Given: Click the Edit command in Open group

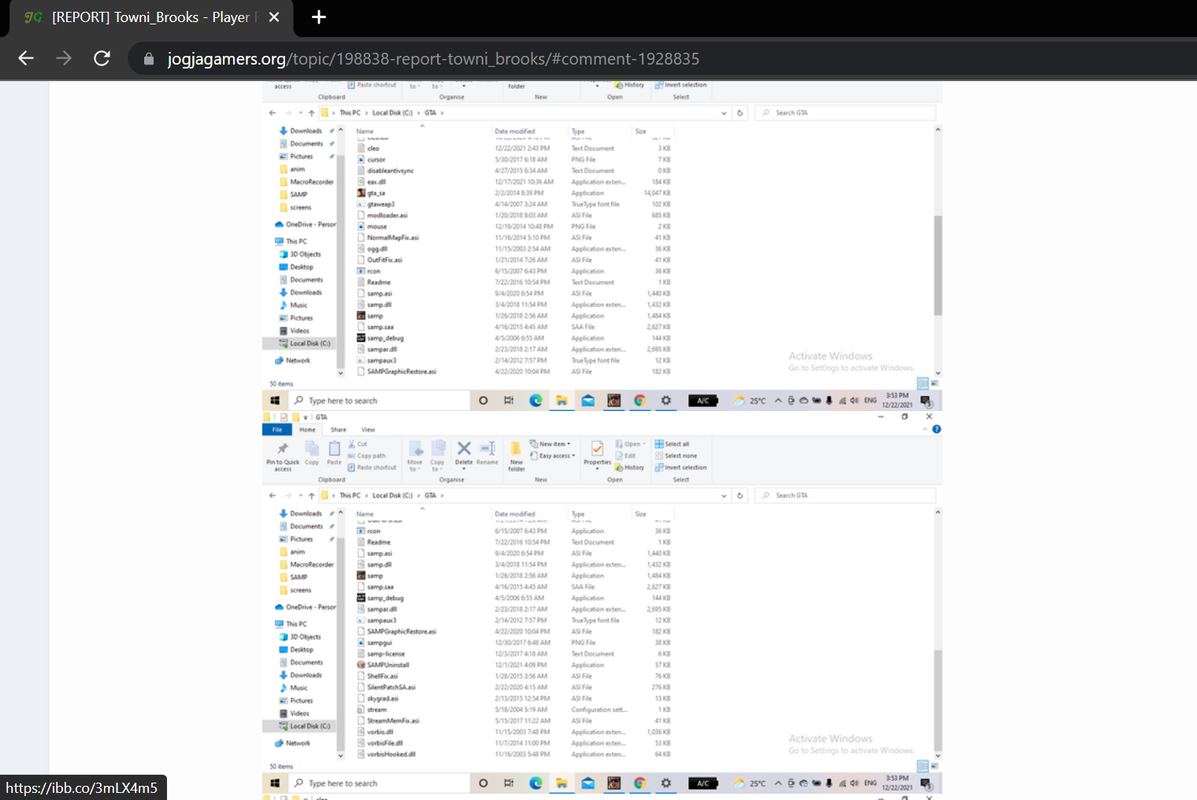Looking at the screenshot, I should [x=625, y=456].
